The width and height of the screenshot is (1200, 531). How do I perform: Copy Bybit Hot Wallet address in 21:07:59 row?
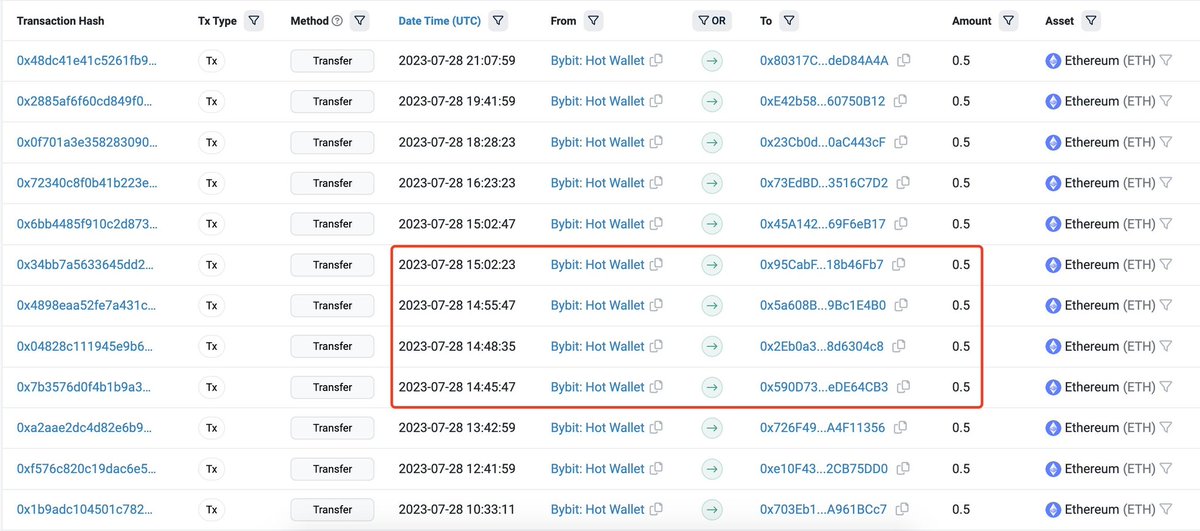pos(657,60)
